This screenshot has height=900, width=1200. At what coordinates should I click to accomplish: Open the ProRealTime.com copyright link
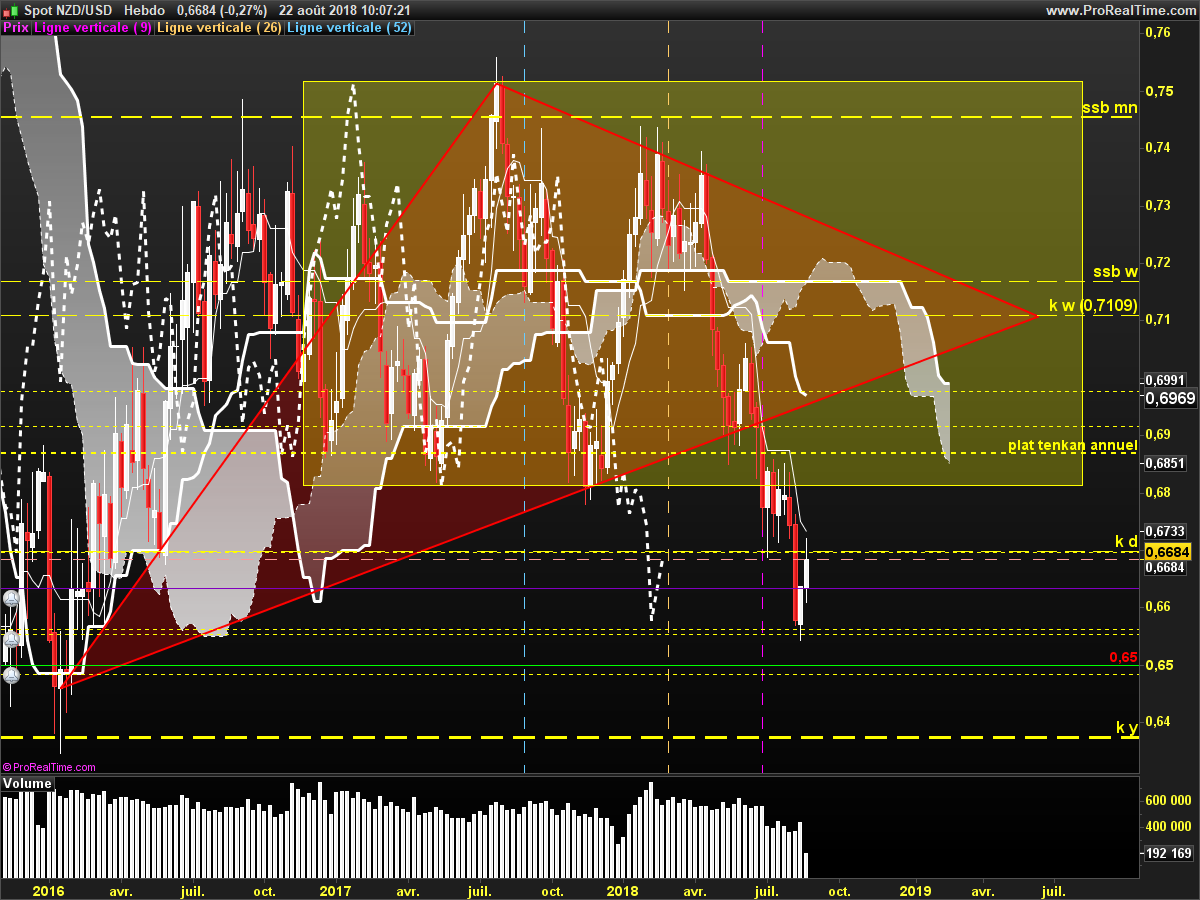[50, 767]
